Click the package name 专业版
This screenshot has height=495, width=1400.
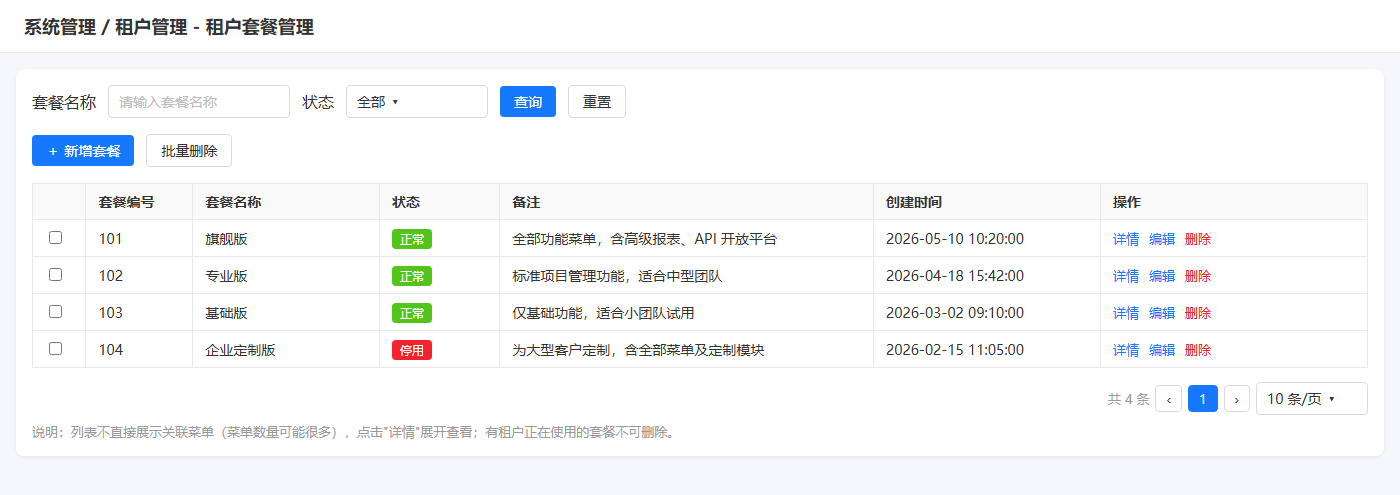click(226, 276)
